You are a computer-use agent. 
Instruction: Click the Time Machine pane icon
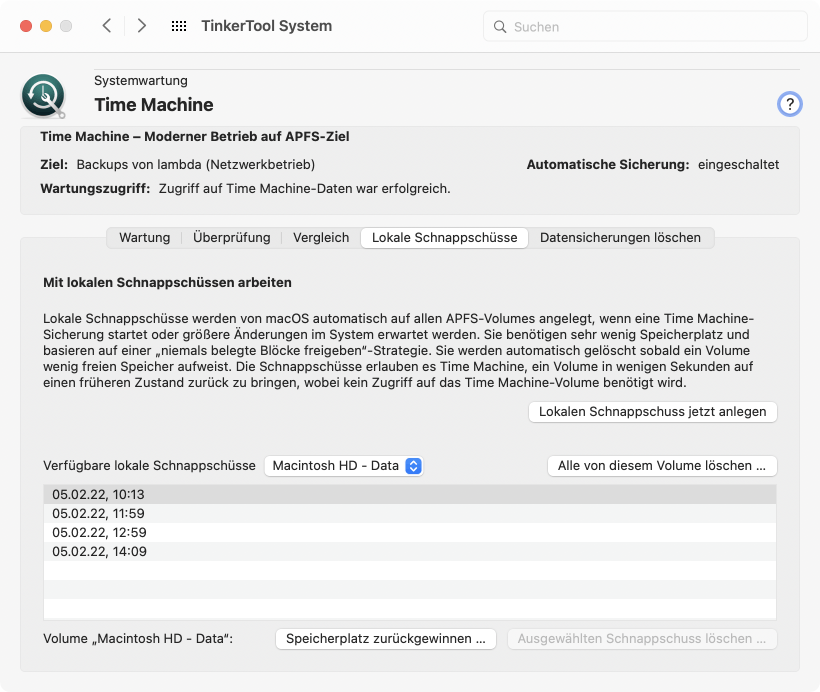43,96
